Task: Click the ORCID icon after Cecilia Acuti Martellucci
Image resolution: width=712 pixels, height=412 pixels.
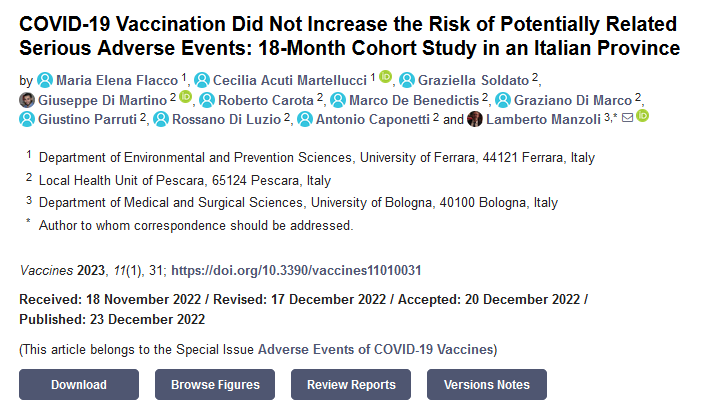Action: tap(386, 79)
